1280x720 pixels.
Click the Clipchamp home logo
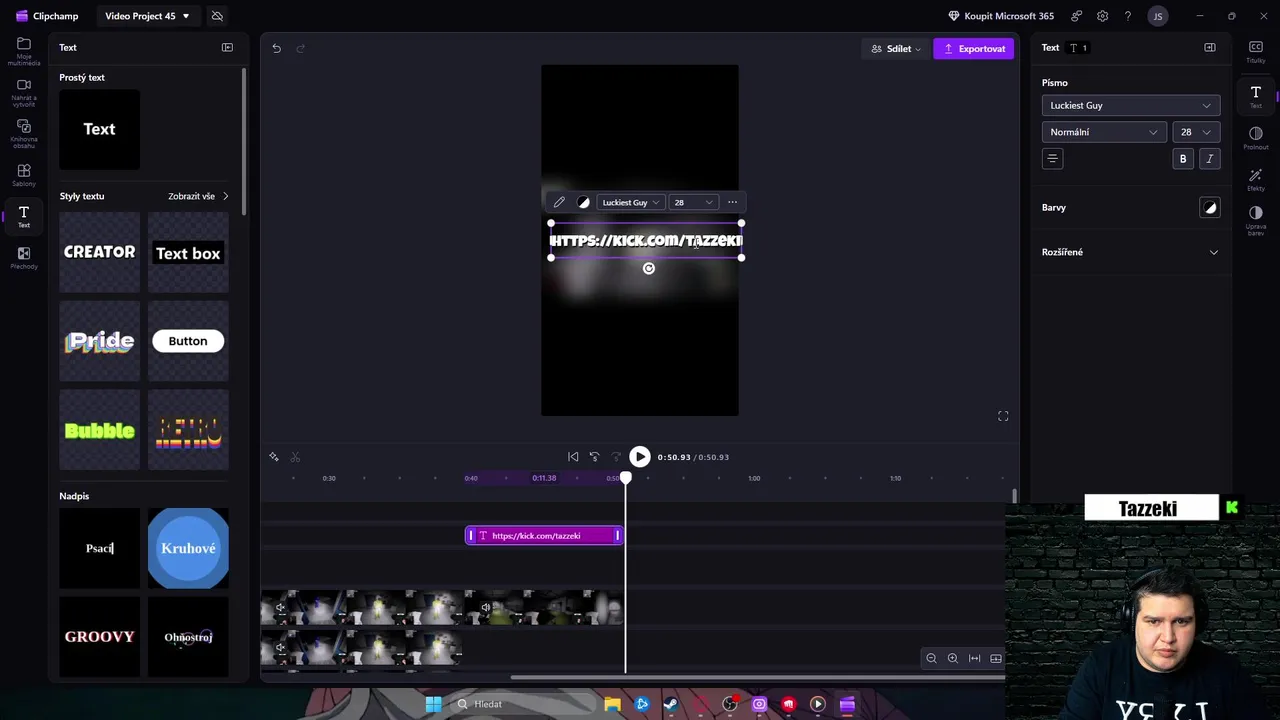tap(47, 16)
